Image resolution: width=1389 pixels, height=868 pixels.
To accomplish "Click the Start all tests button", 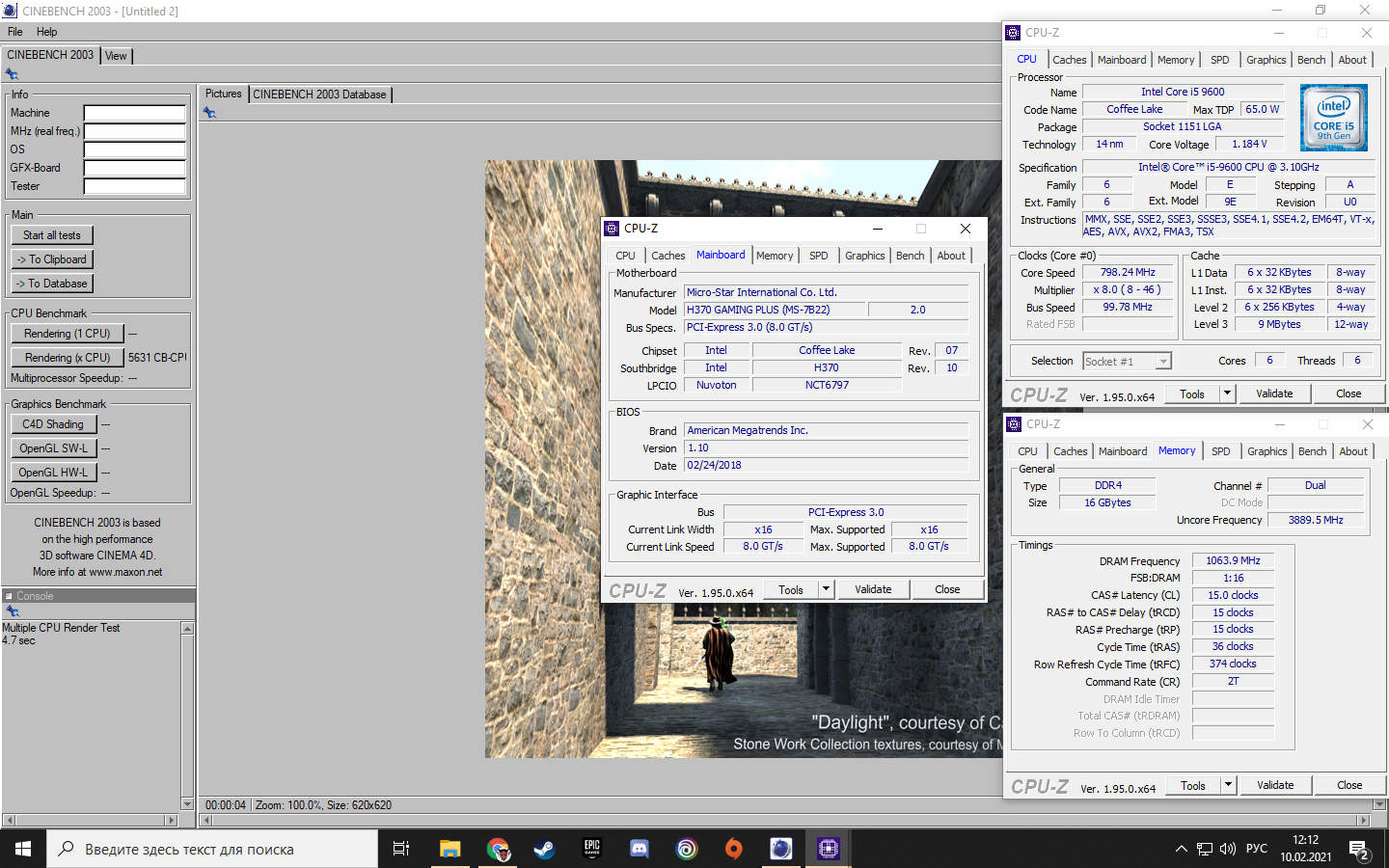I will [52, 235].
